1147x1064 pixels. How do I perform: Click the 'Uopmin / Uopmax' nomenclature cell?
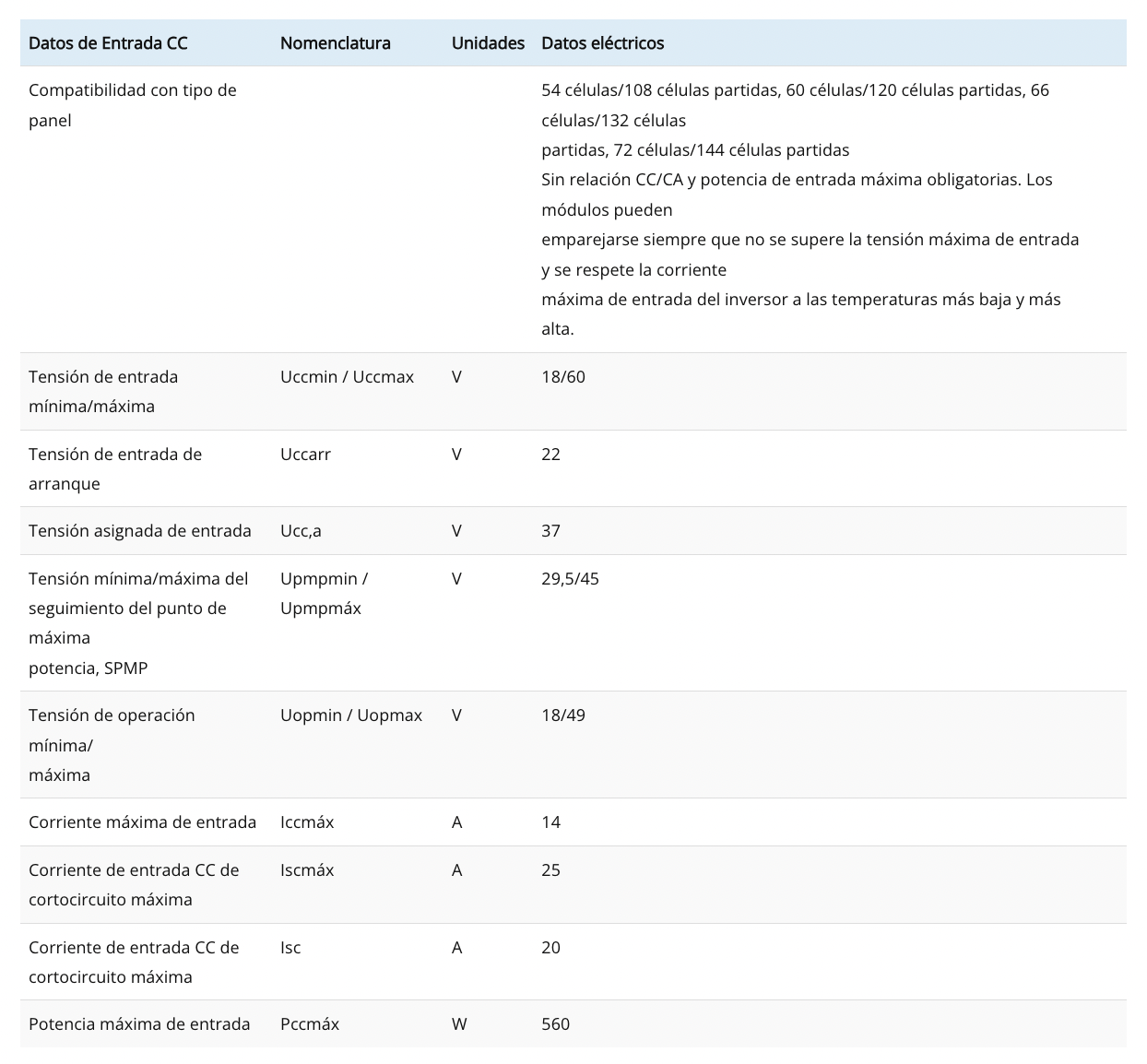point(351,715)
